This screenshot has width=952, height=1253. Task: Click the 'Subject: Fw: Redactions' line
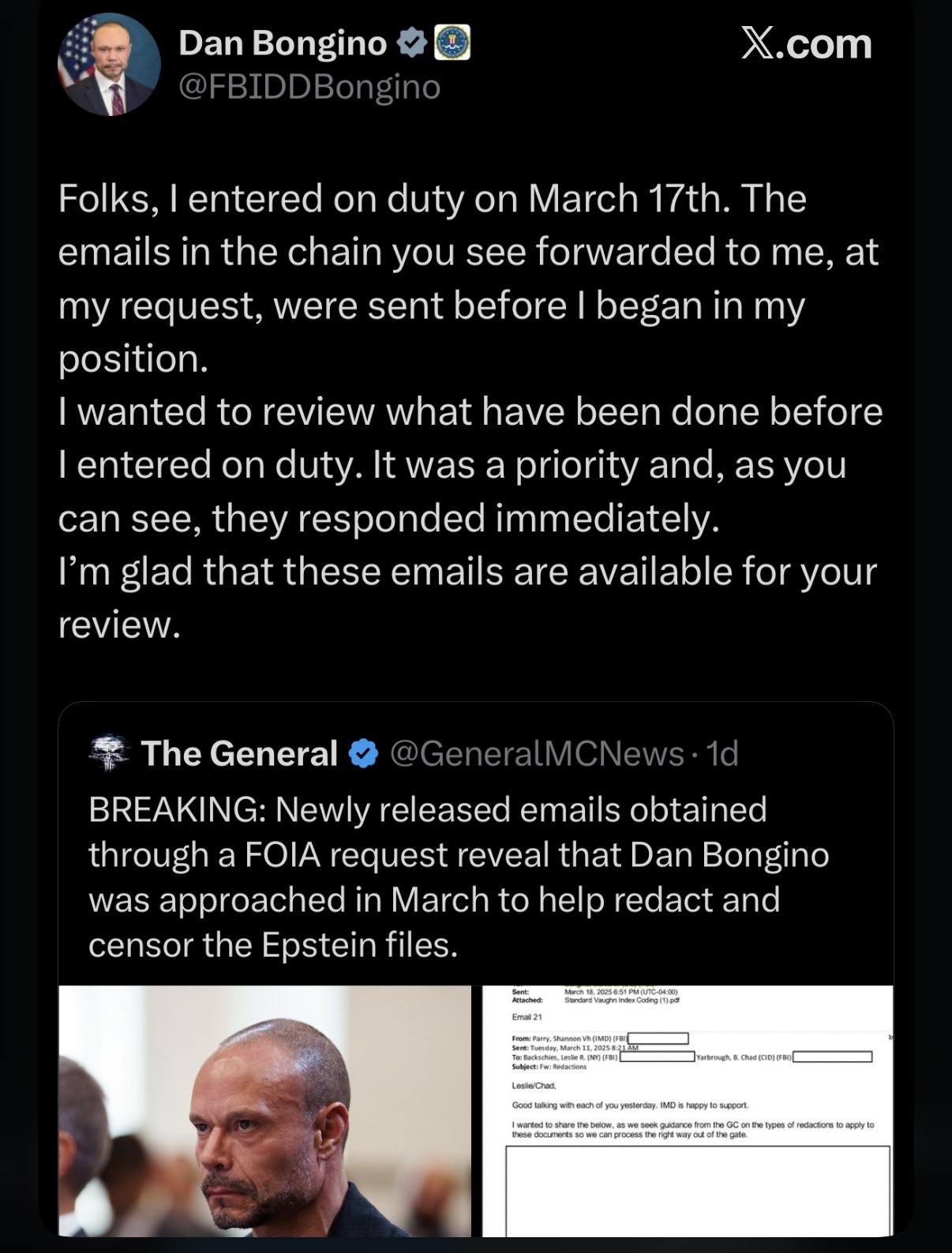549,1067
